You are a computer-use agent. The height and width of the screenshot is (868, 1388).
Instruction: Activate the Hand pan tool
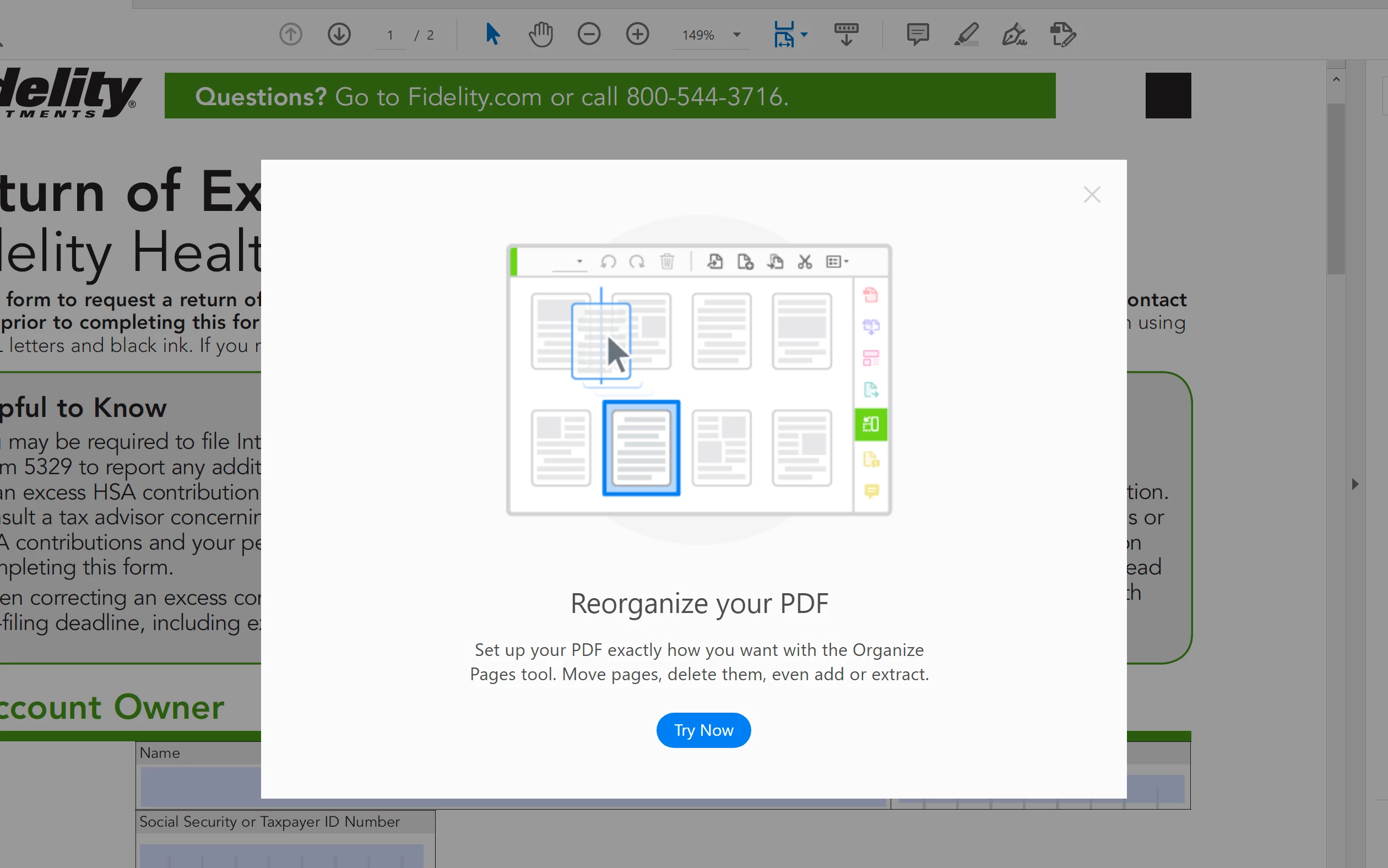coord(540,35)
